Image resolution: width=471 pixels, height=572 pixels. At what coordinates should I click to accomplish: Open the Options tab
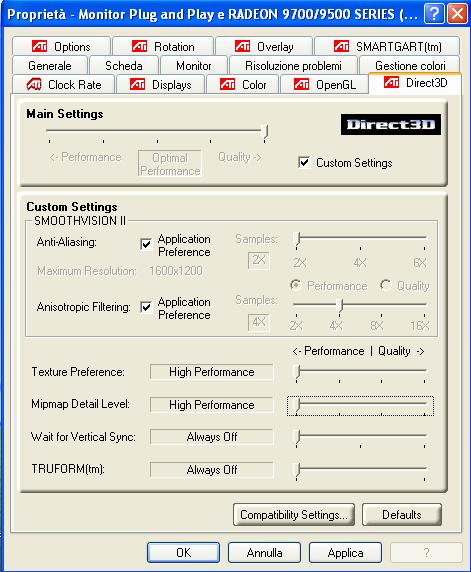61,46
